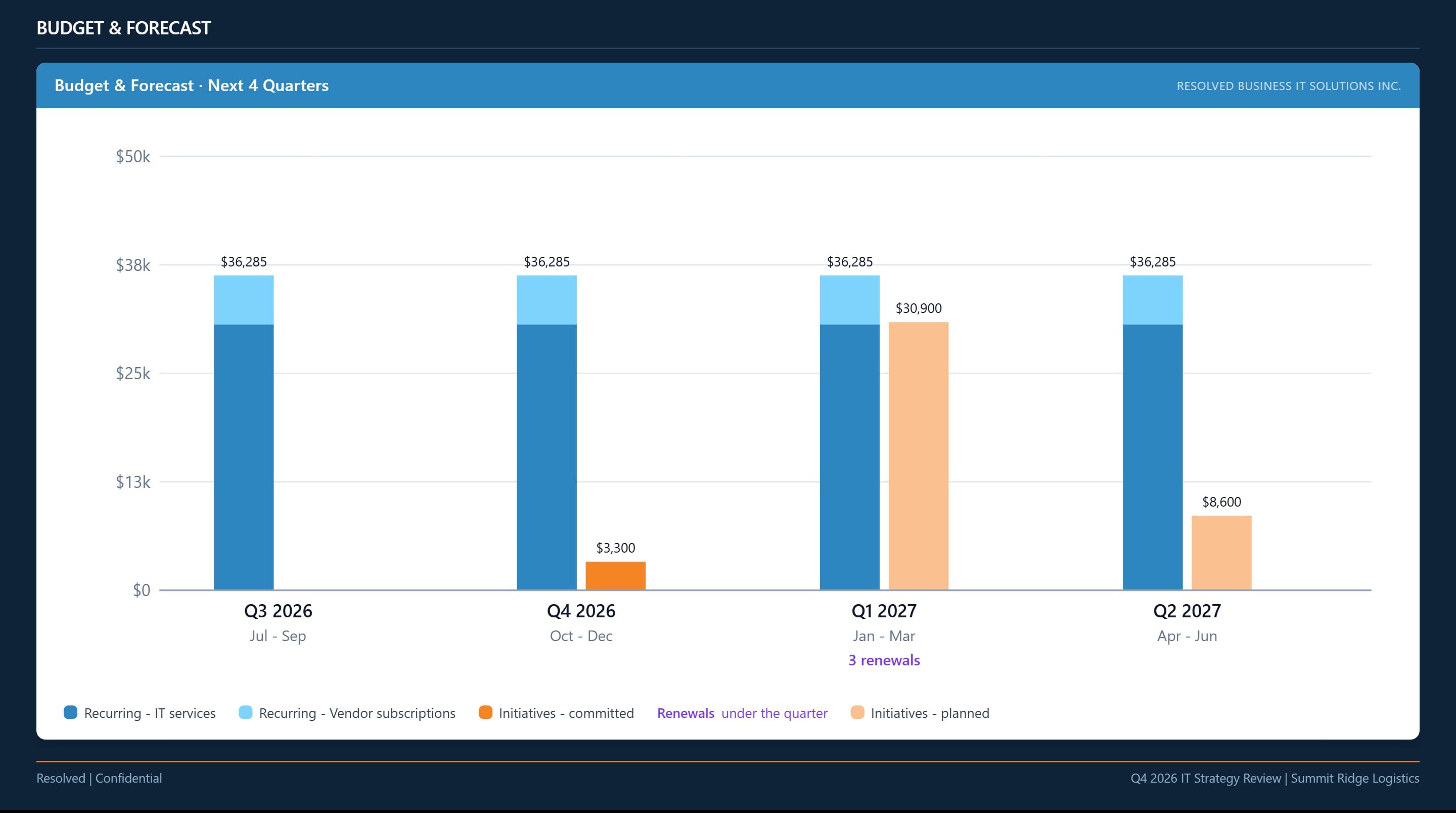This screenshot has width=1456, height=813.
Task: Click the '$30,900' value label
Action: click(x=919, y=308)
